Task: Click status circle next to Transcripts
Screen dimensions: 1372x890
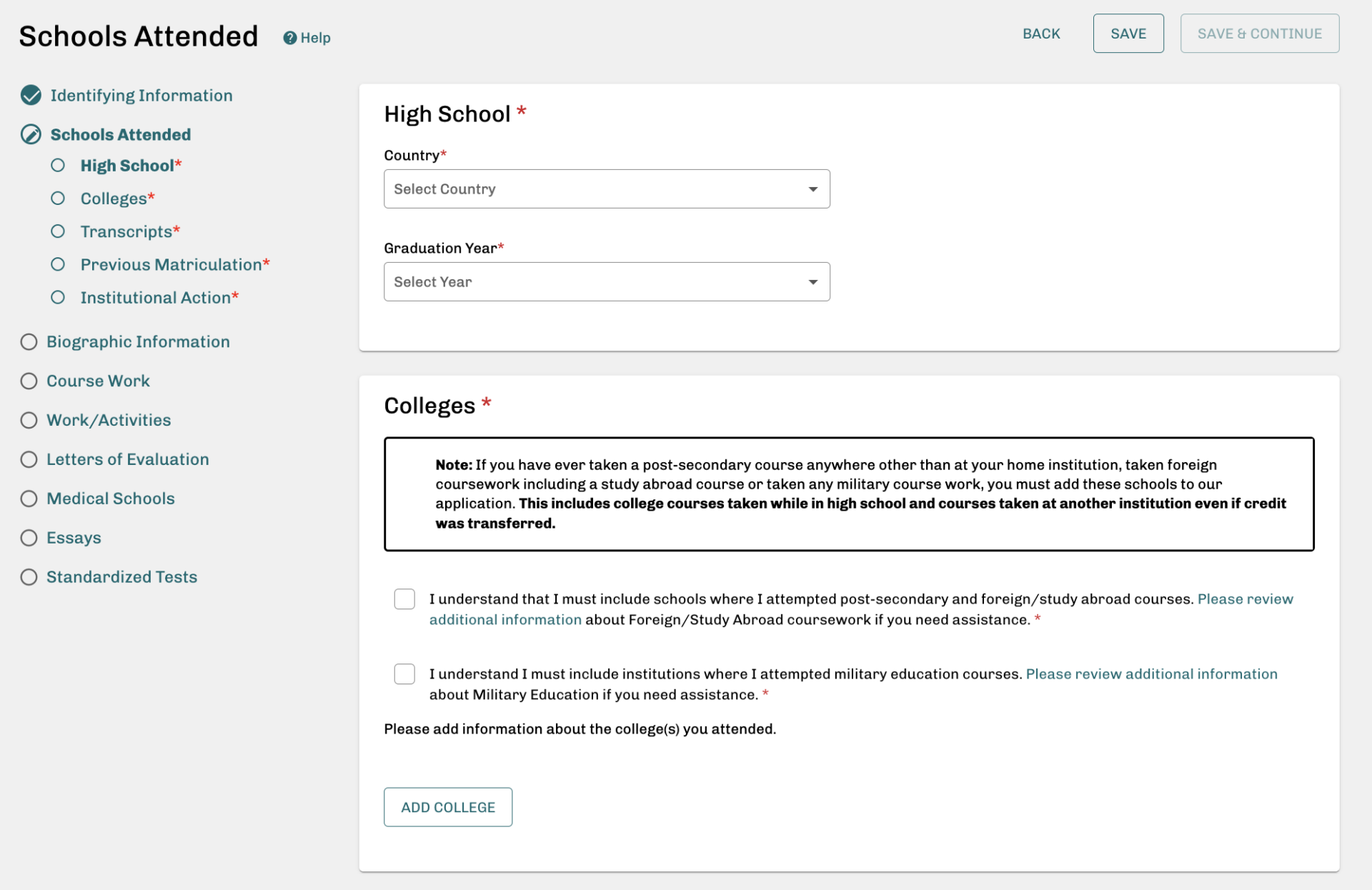Action: (59, 231)
